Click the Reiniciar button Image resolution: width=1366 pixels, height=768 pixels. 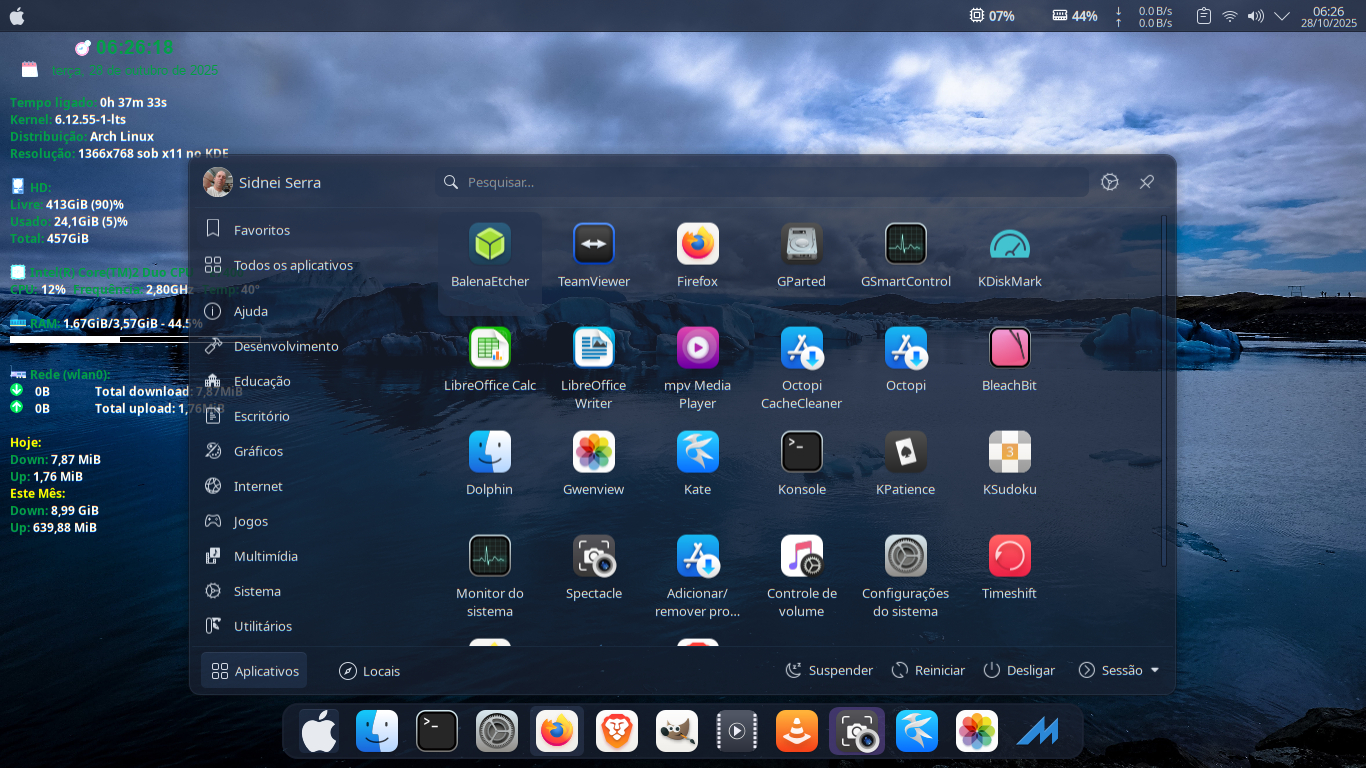(928, 671)
